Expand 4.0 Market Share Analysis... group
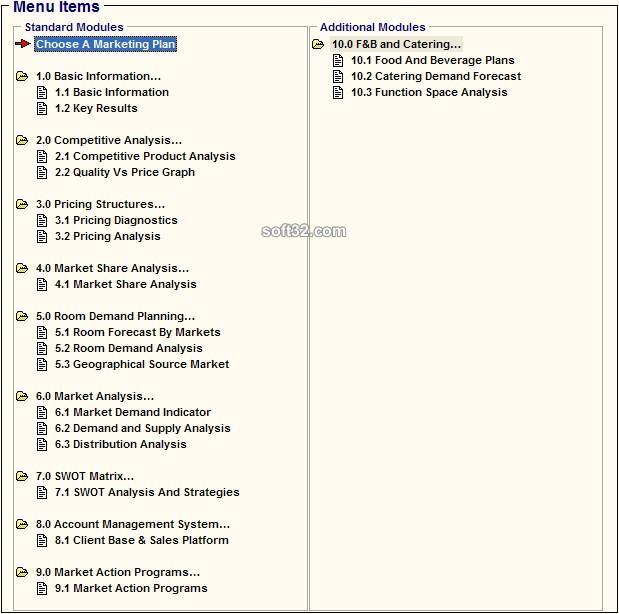Viewport: 619px width, 614px height. (113, 268)
